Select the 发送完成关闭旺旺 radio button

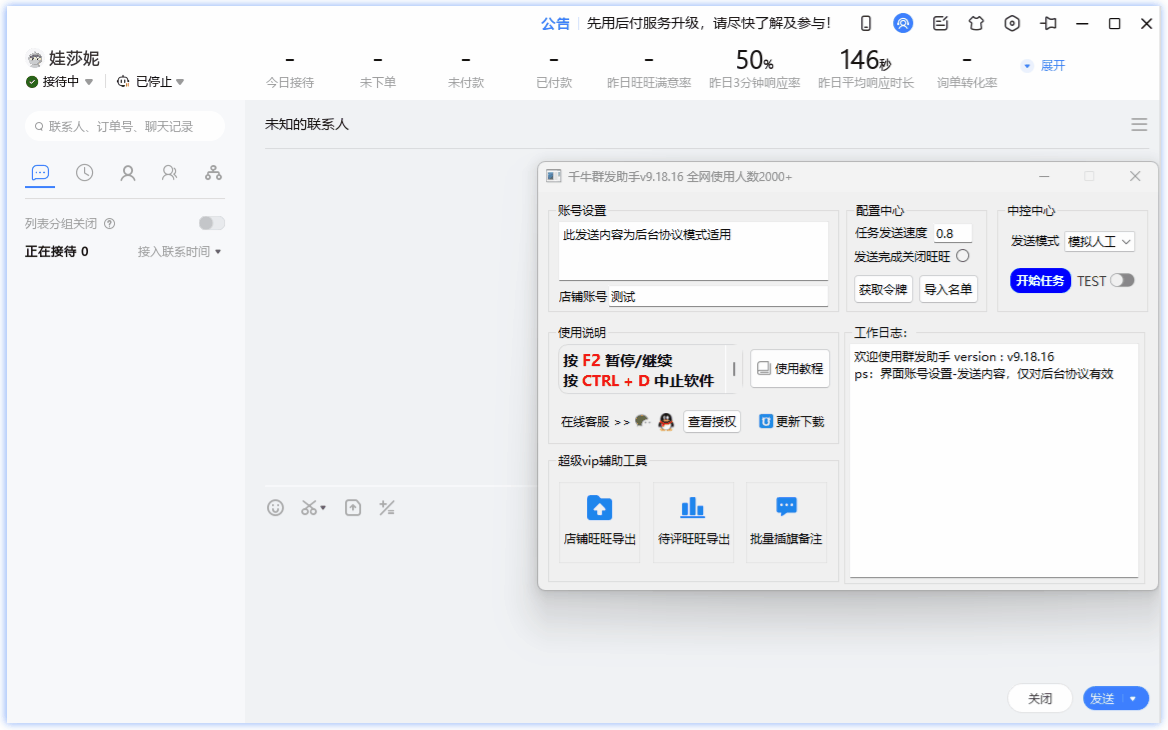point(963,256)
